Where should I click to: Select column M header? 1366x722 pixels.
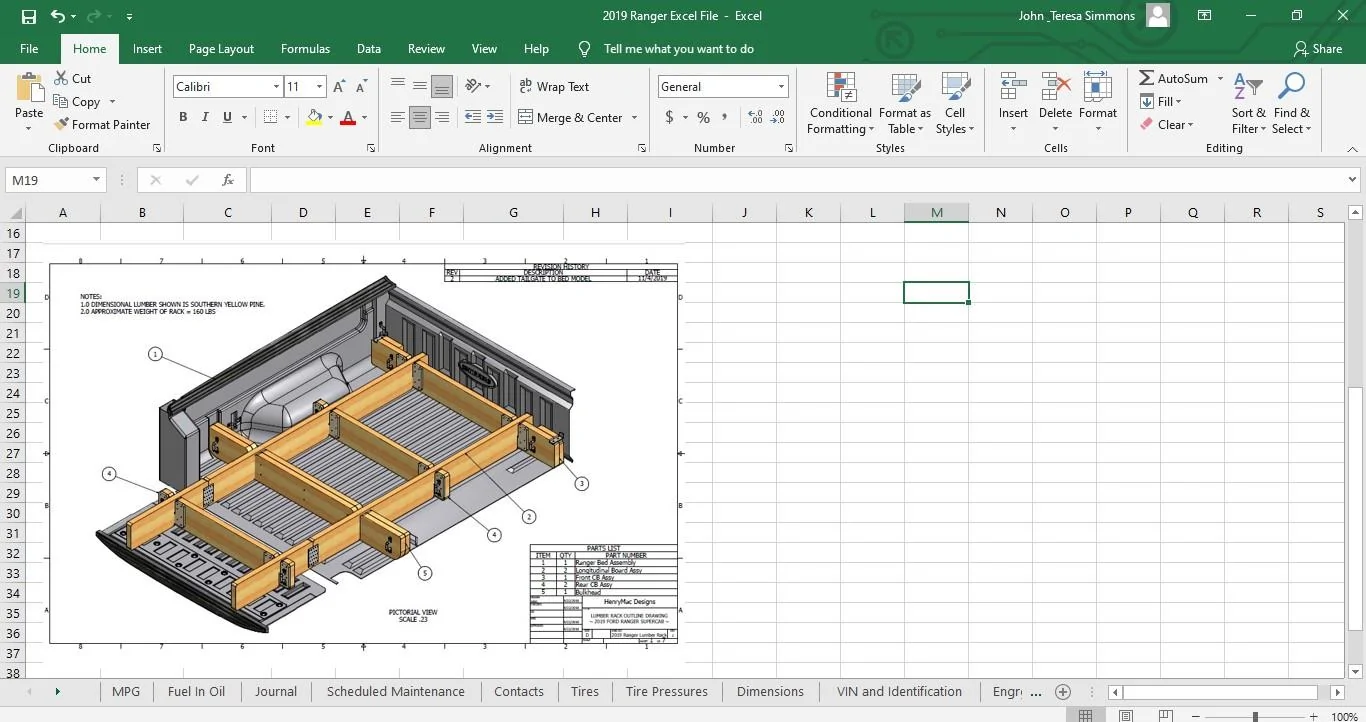click(x=936, y=212)
